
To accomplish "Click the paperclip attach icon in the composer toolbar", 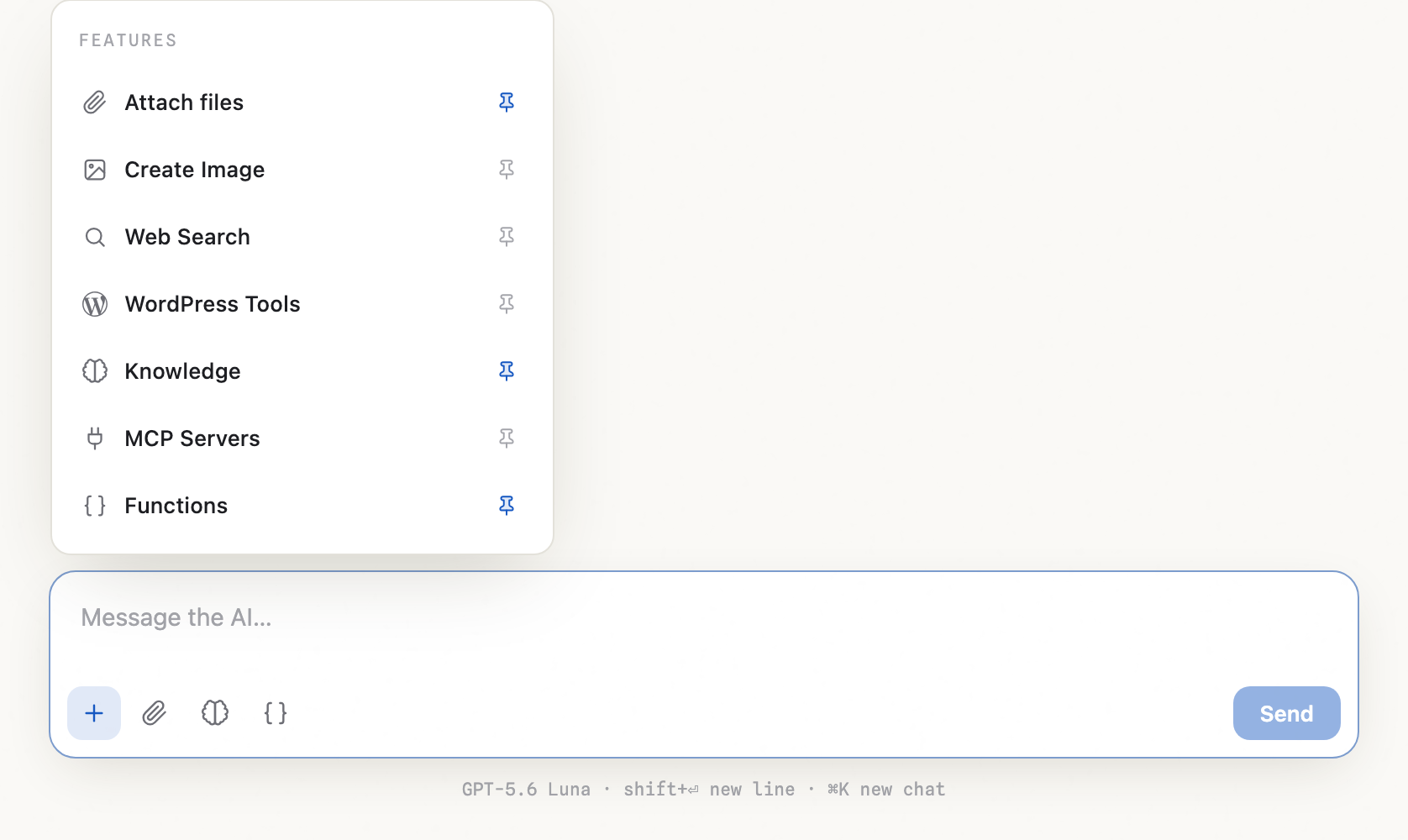I will (155, 713).
